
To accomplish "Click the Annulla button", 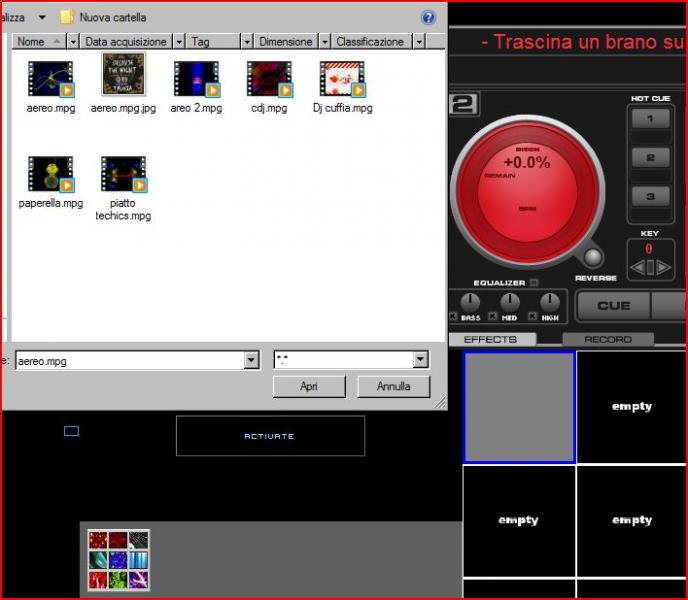I will [x=393, y=386].
